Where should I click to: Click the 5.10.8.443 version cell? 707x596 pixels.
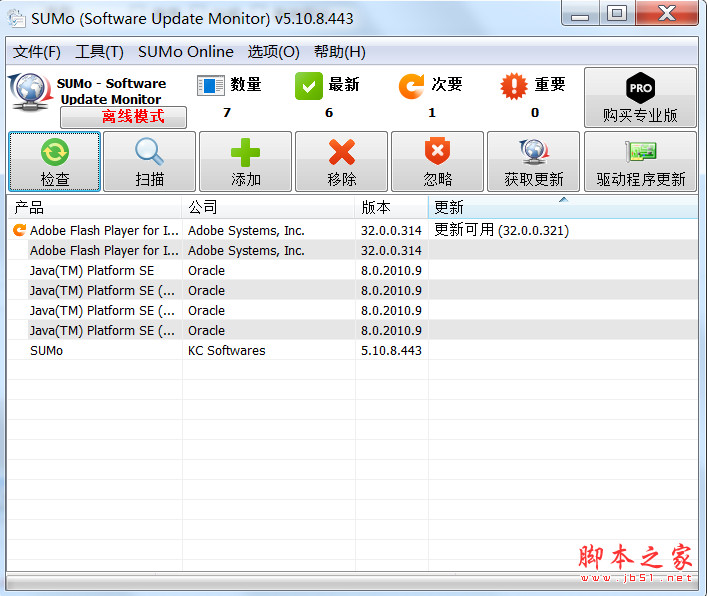391,350
